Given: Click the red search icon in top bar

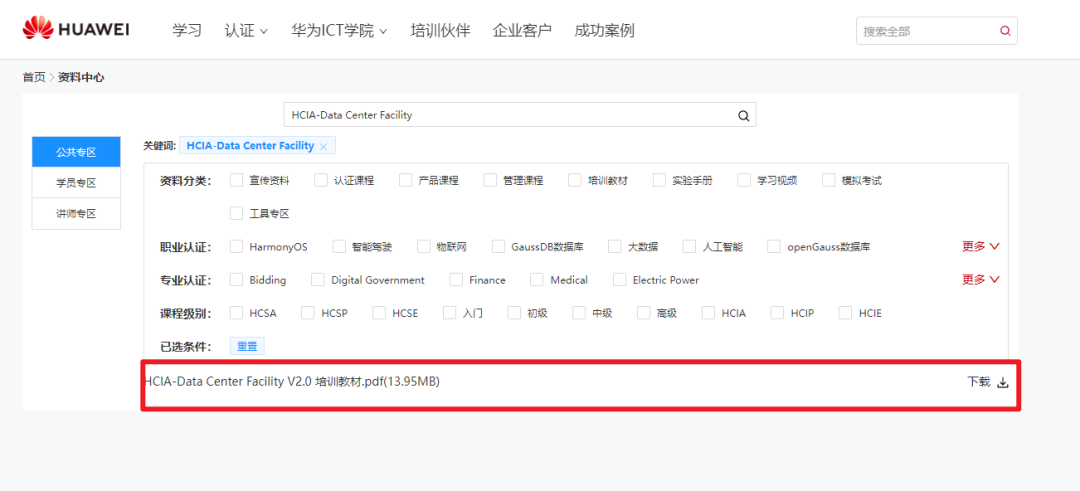Looking at the screenshot, I should click(1005, 31).
